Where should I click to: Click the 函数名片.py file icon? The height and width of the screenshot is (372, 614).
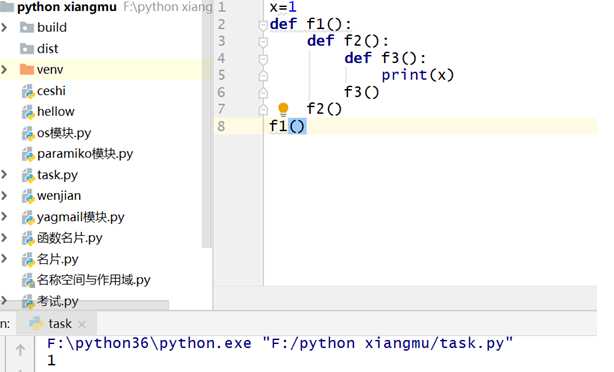[x=28, y=238]
